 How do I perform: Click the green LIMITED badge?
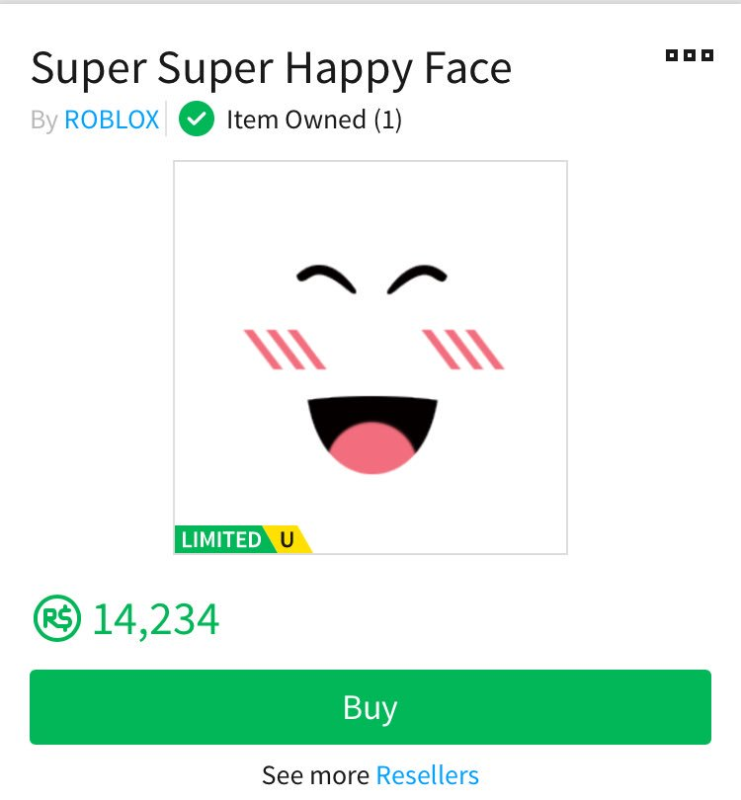pyautogui.click(x=220, y=540)
